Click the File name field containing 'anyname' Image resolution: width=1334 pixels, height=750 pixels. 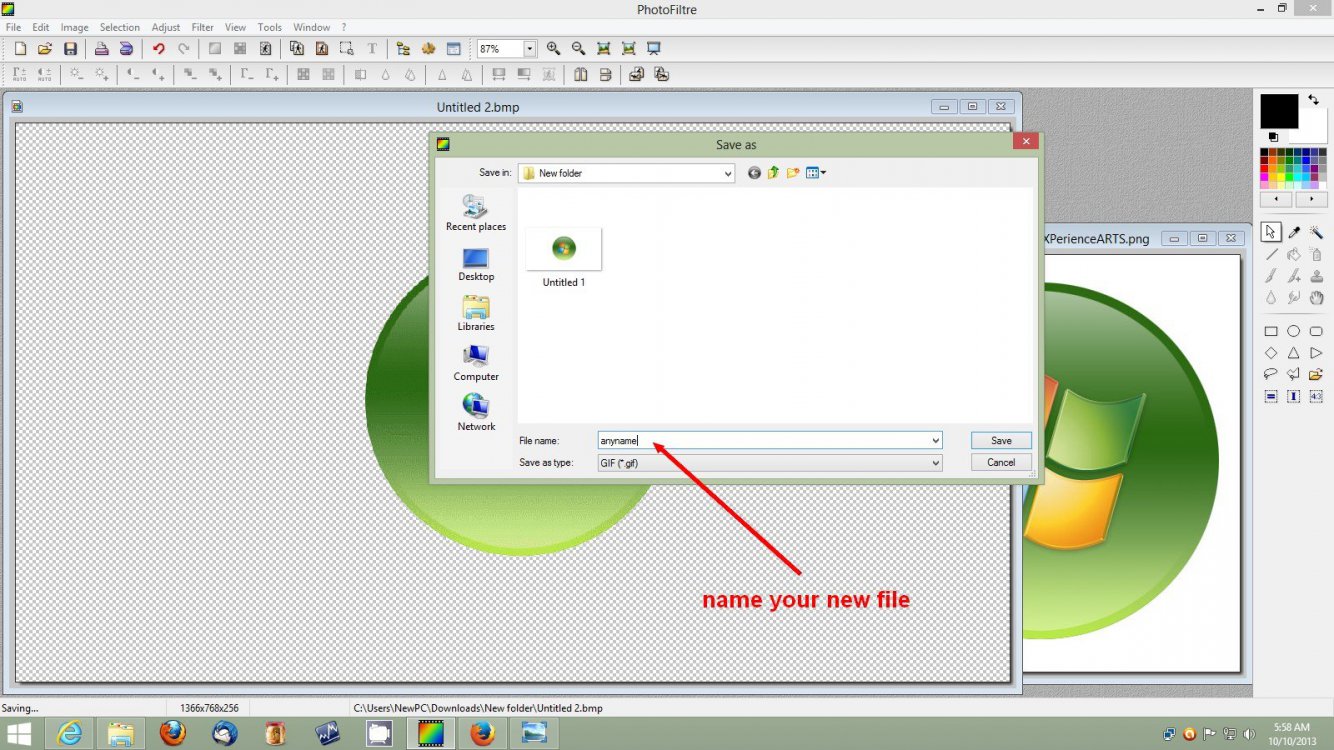coord(769,440)
